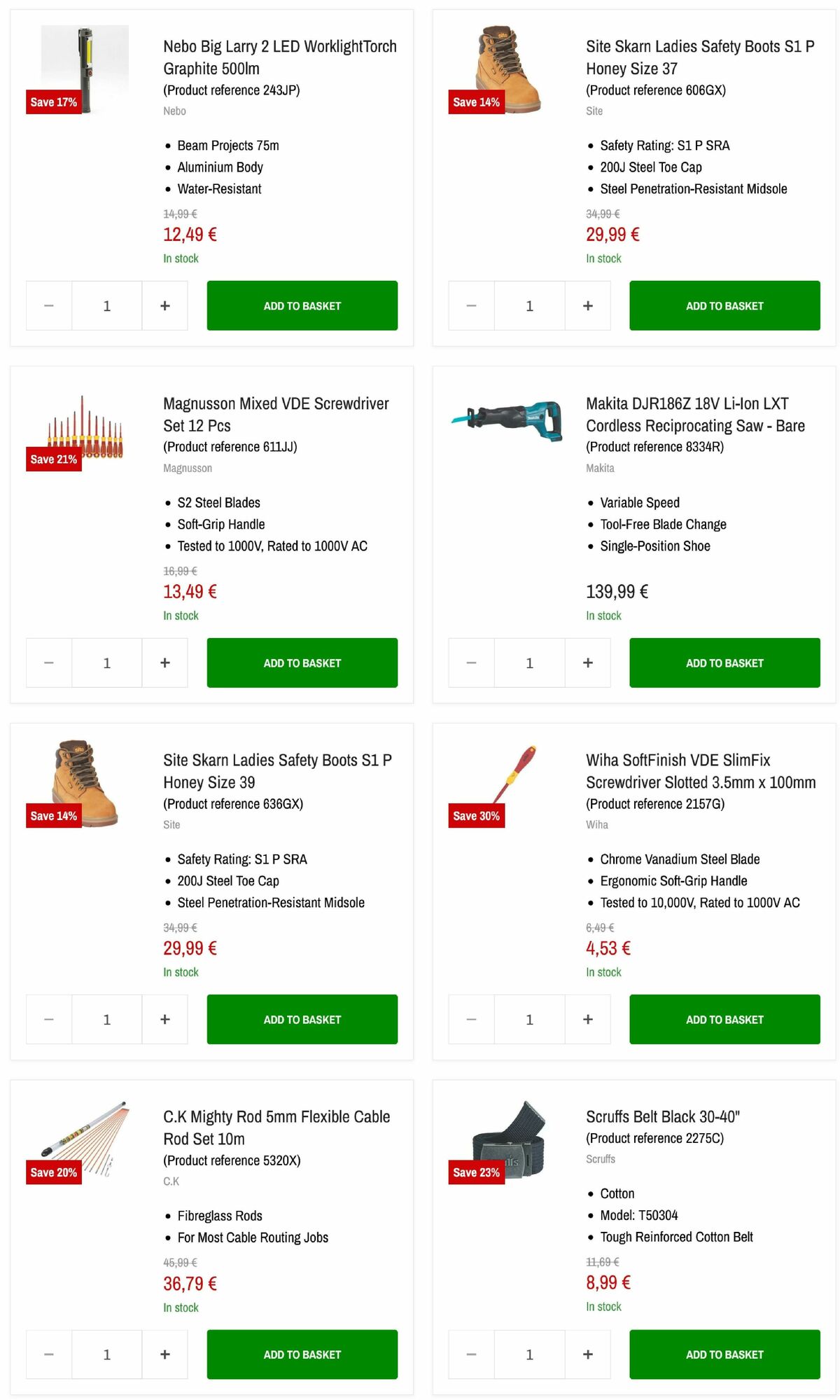The height and width of the screenshot is (1400, 840).
Task: View the C.K Mighty Rod product image
Action: [x=84, y=1138]
